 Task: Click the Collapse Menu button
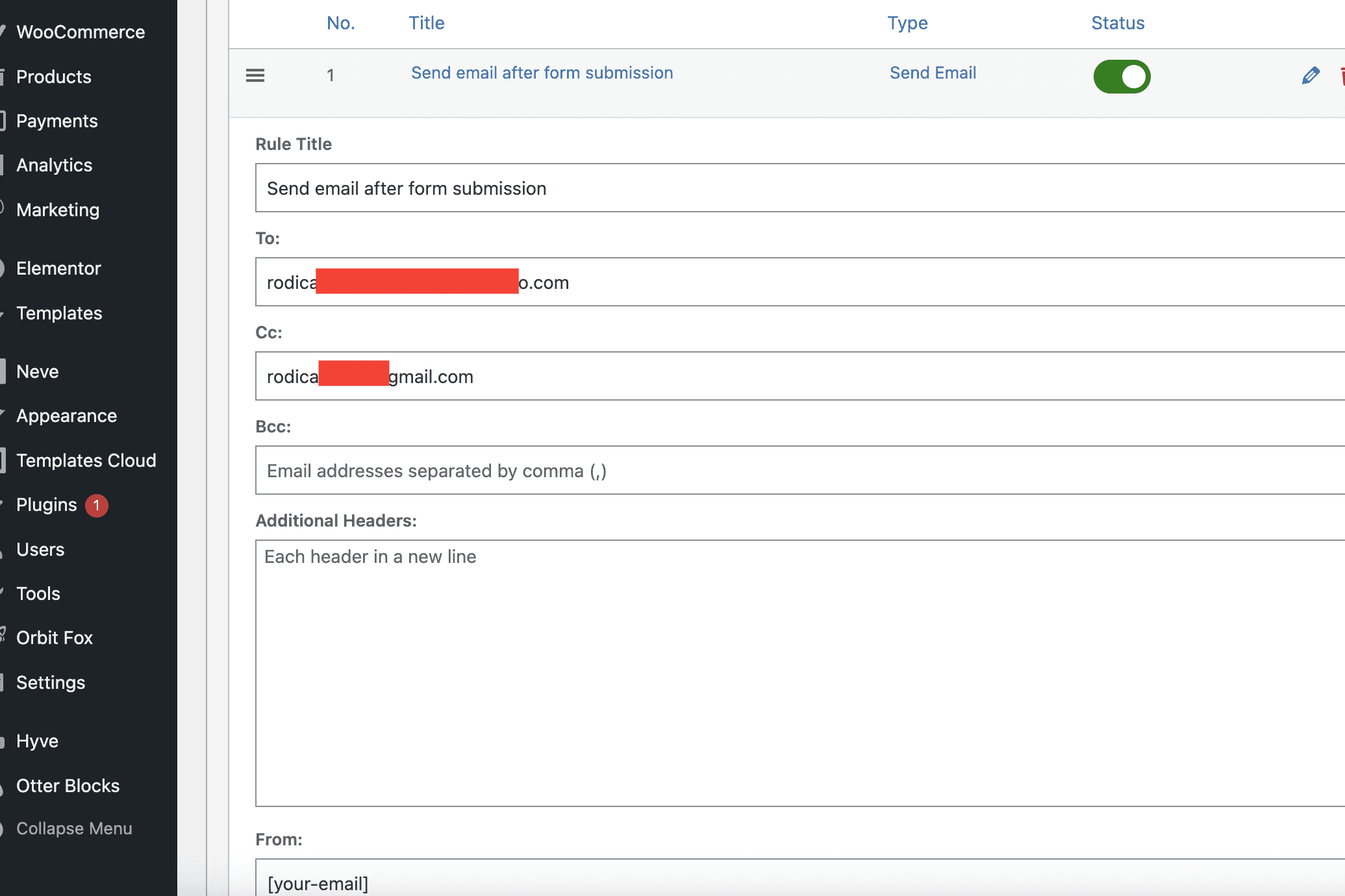click(74, 828)
